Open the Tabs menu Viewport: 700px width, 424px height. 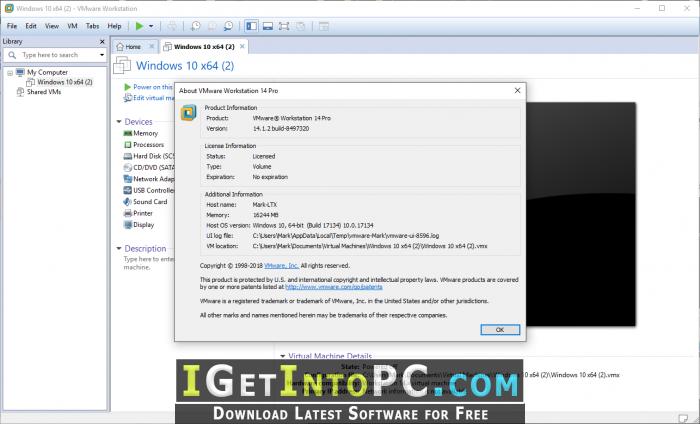pyautogui.click(x=92, y=26)
